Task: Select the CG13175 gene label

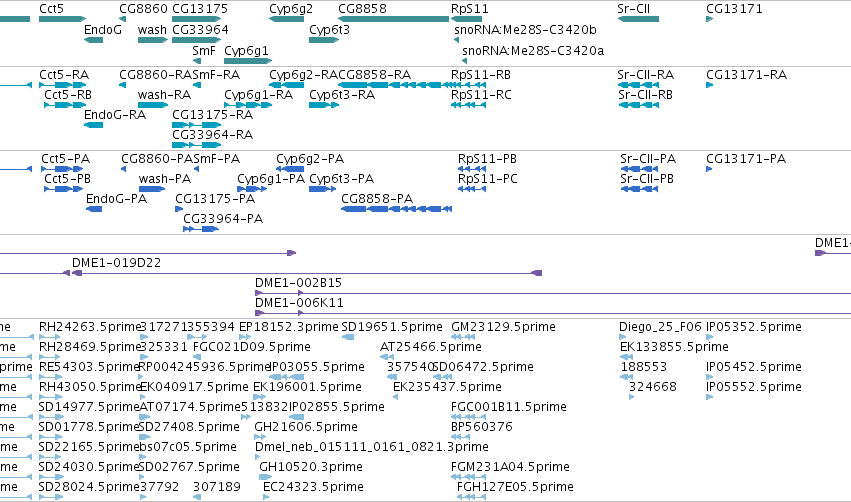Action: 200,9
